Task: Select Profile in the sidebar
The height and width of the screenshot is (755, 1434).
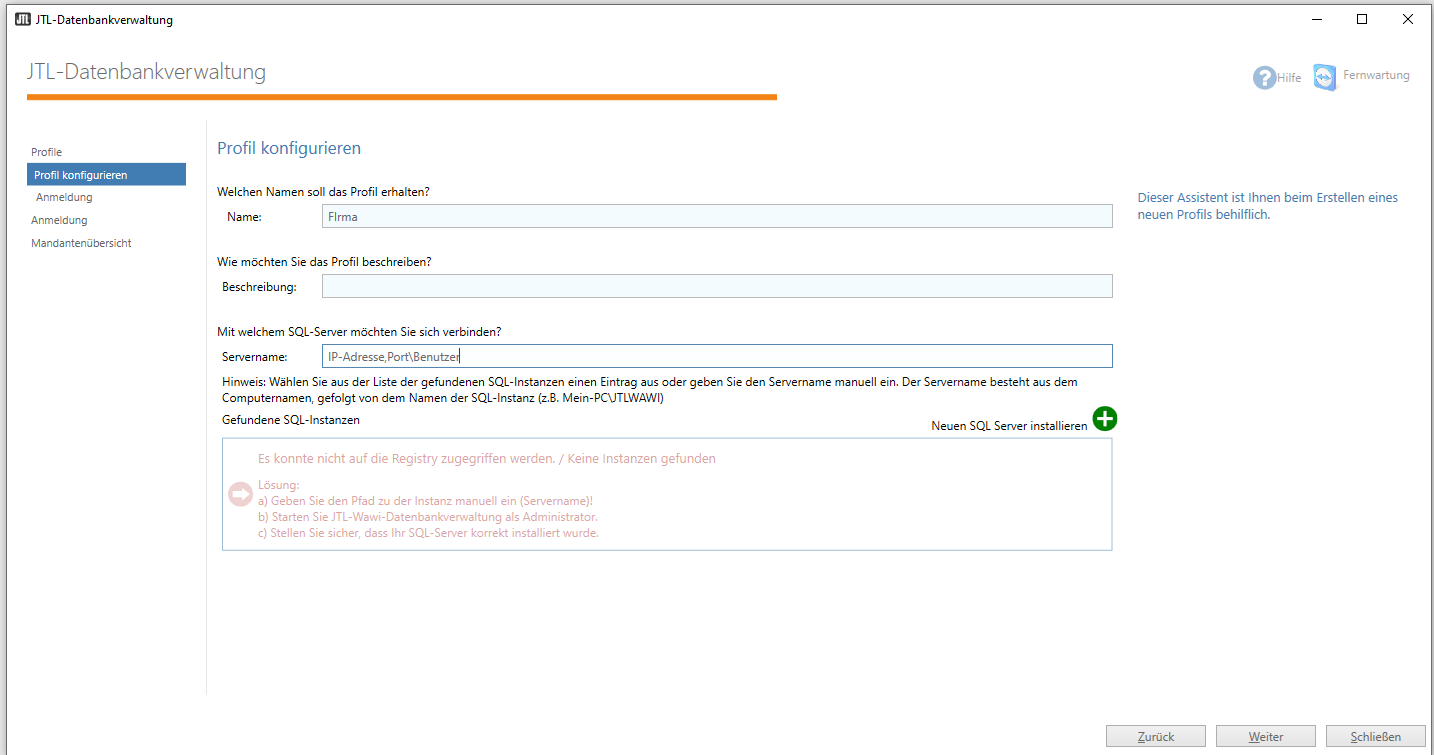Action: pos(47,152)
